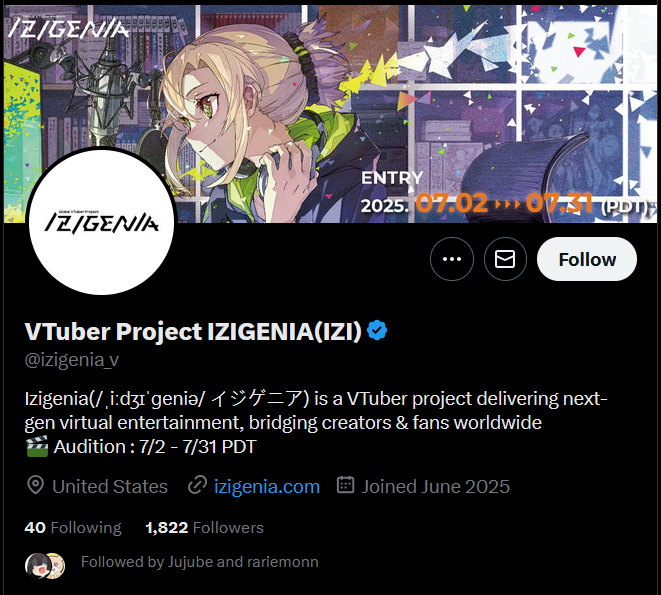Click the clapperboard emoji in the bio
This screenshot has width=661, height=595.
click(37, 447)
